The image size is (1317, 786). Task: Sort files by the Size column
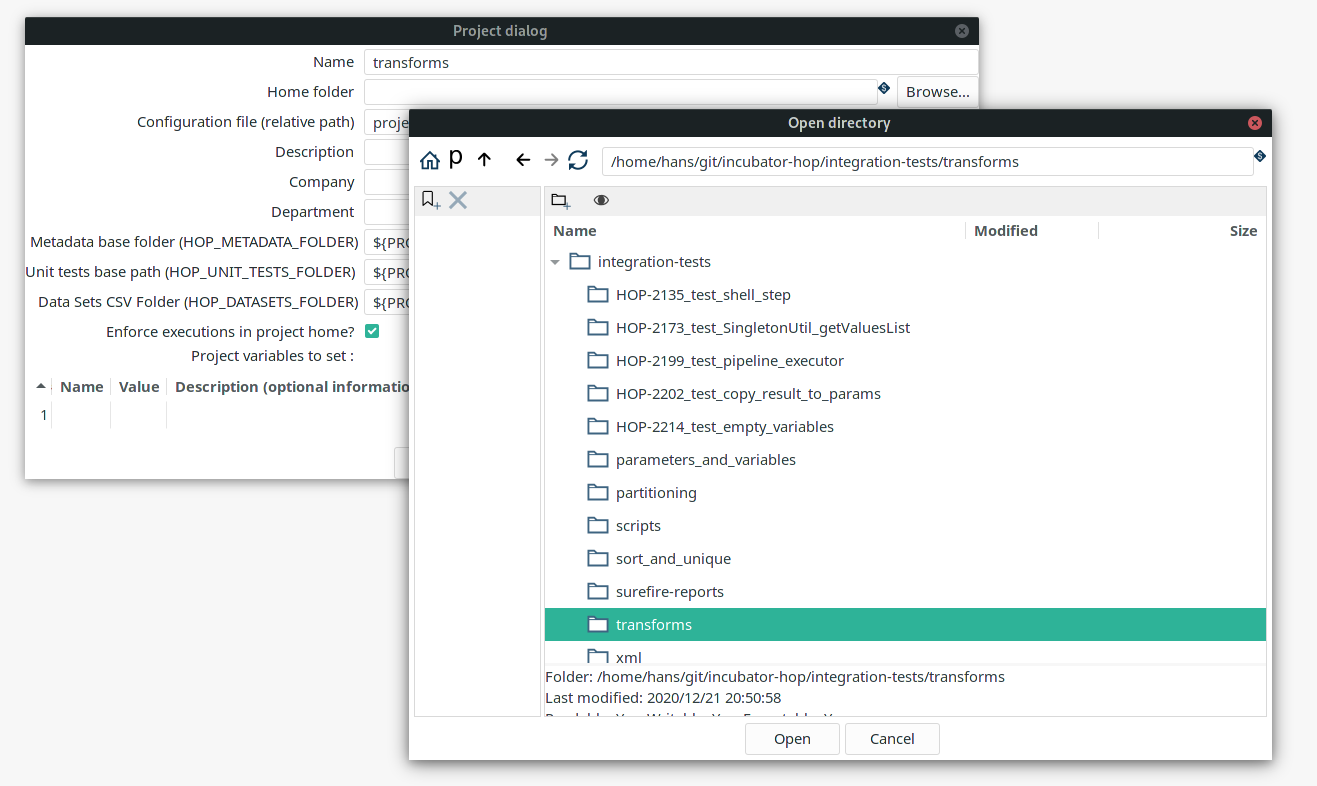(1243, 231)
